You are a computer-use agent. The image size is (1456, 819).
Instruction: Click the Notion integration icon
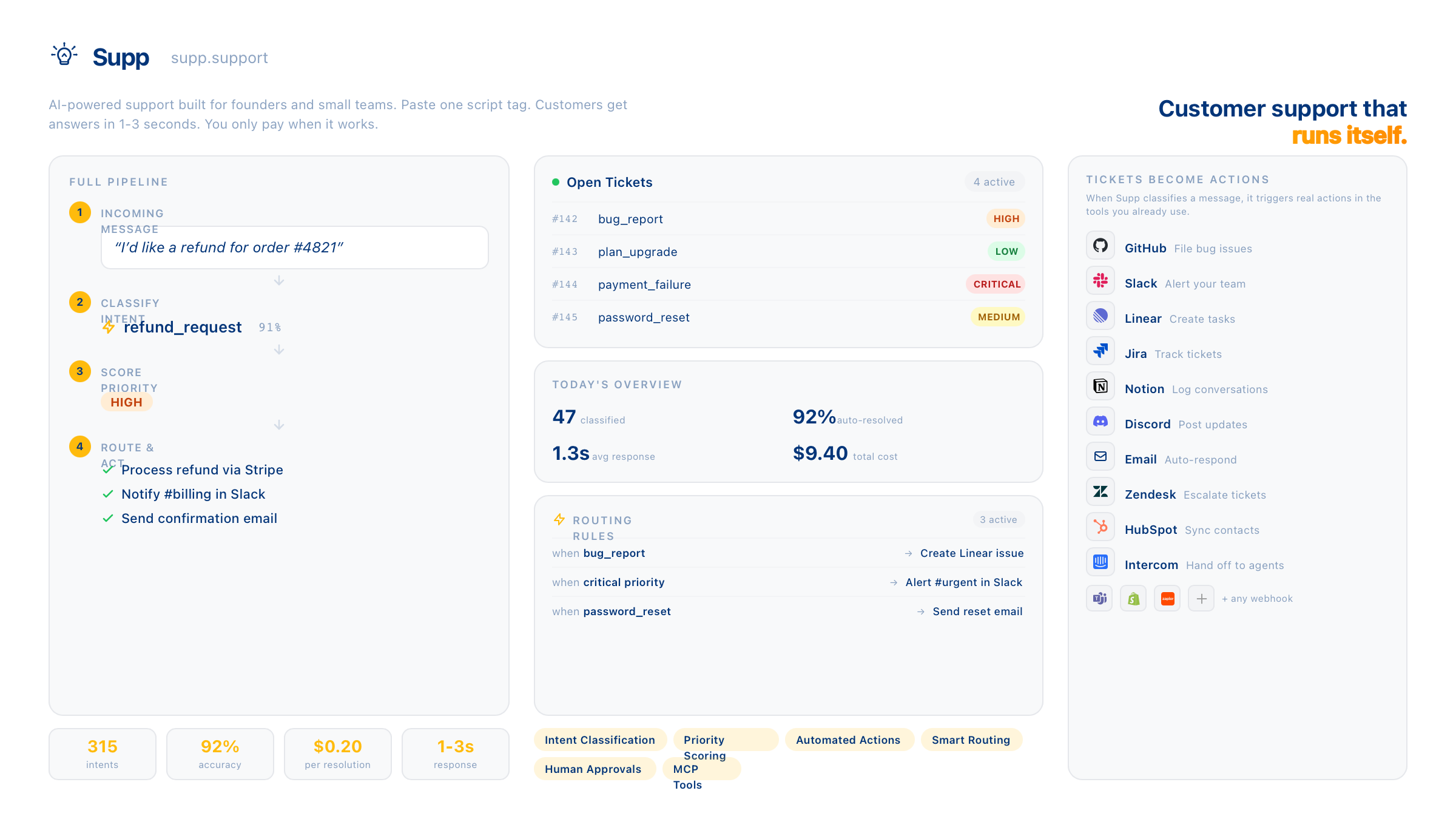tap(1100, 386)
